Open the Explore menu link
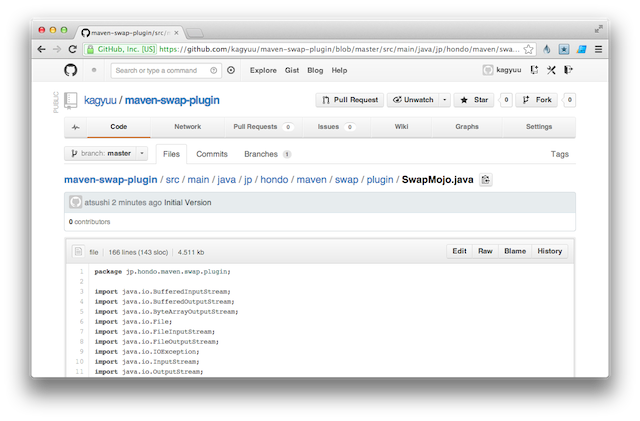This screenshot has height=421, width=640. pyautogui.click(x=263, y=70)
